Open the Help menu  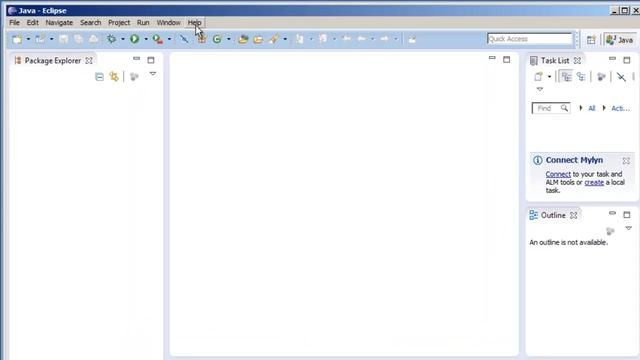click(x=195, y=22)
